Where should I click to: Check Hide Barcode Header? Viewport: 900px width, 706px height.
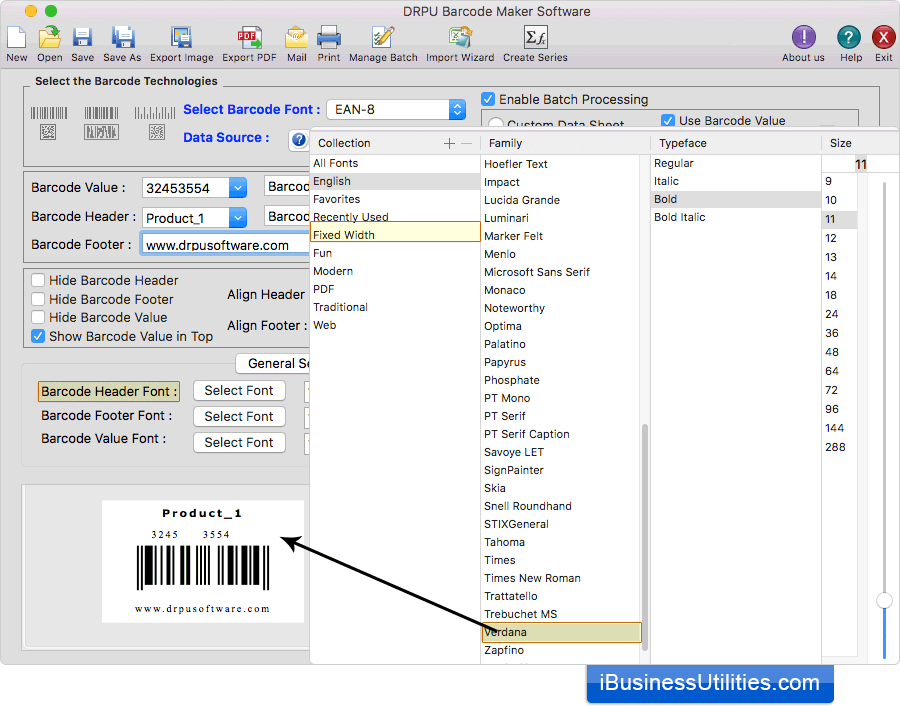coord(38,280)
